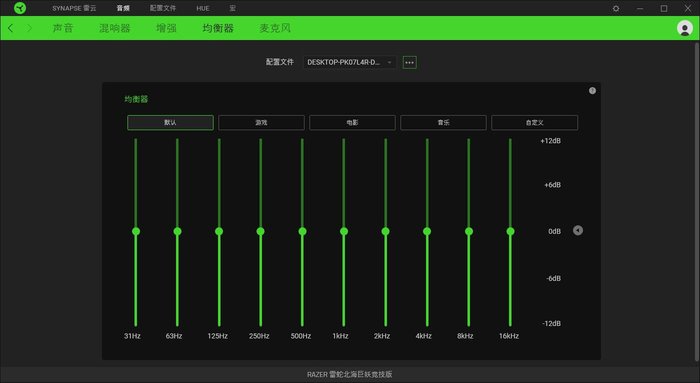This screenshot has width=700, height=383.
Task: Open the HUE top menu
Action: (x=203, y=8)
